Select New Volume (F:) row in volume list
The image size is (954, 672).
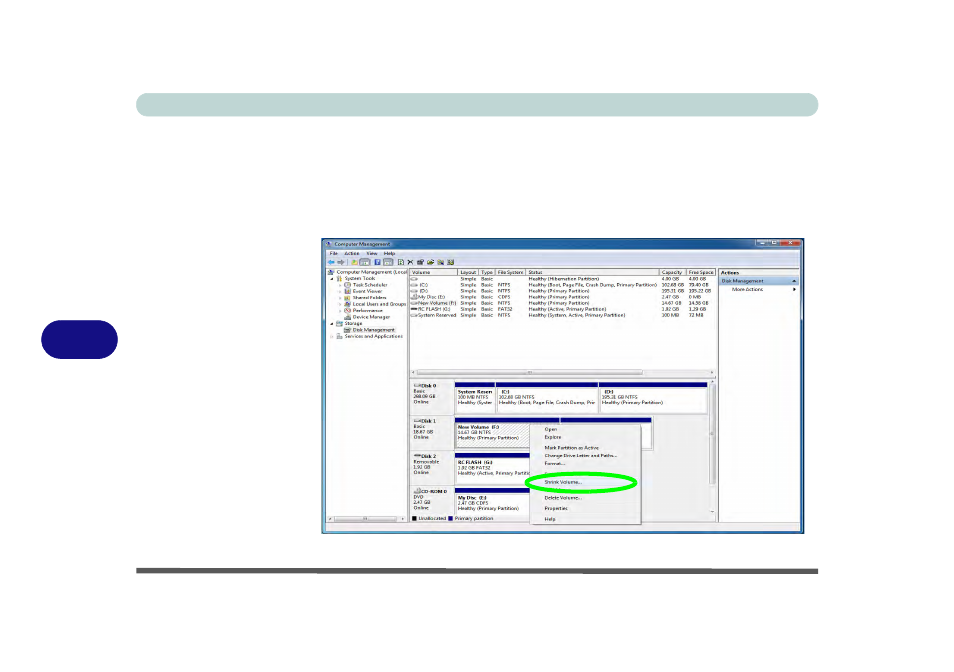[562, 303]
